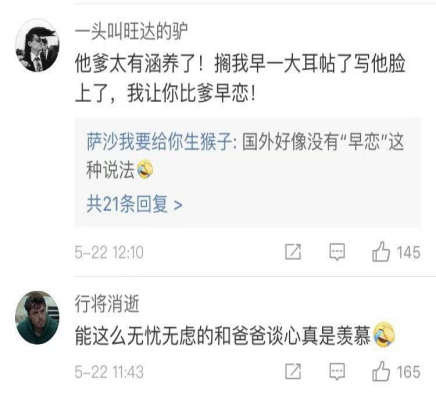Screen dimensions: 436x396
Task: Click the timestamp 5-22 12:10
Action: click(109, 252)
